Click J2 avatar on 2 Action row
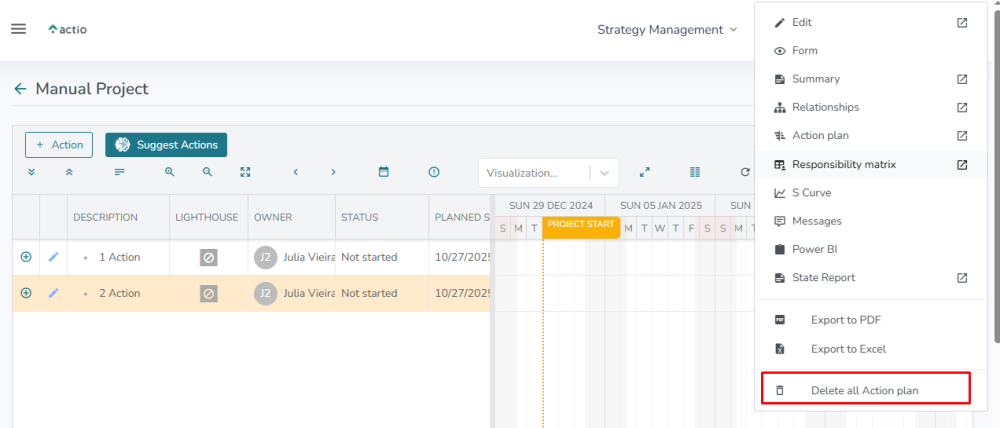 (x=265, y=294)
